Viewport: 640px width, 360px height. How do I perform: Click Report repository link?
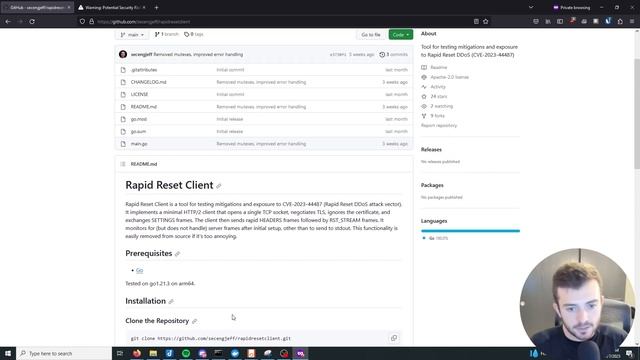pyautogui.click(x=439, y=126)
